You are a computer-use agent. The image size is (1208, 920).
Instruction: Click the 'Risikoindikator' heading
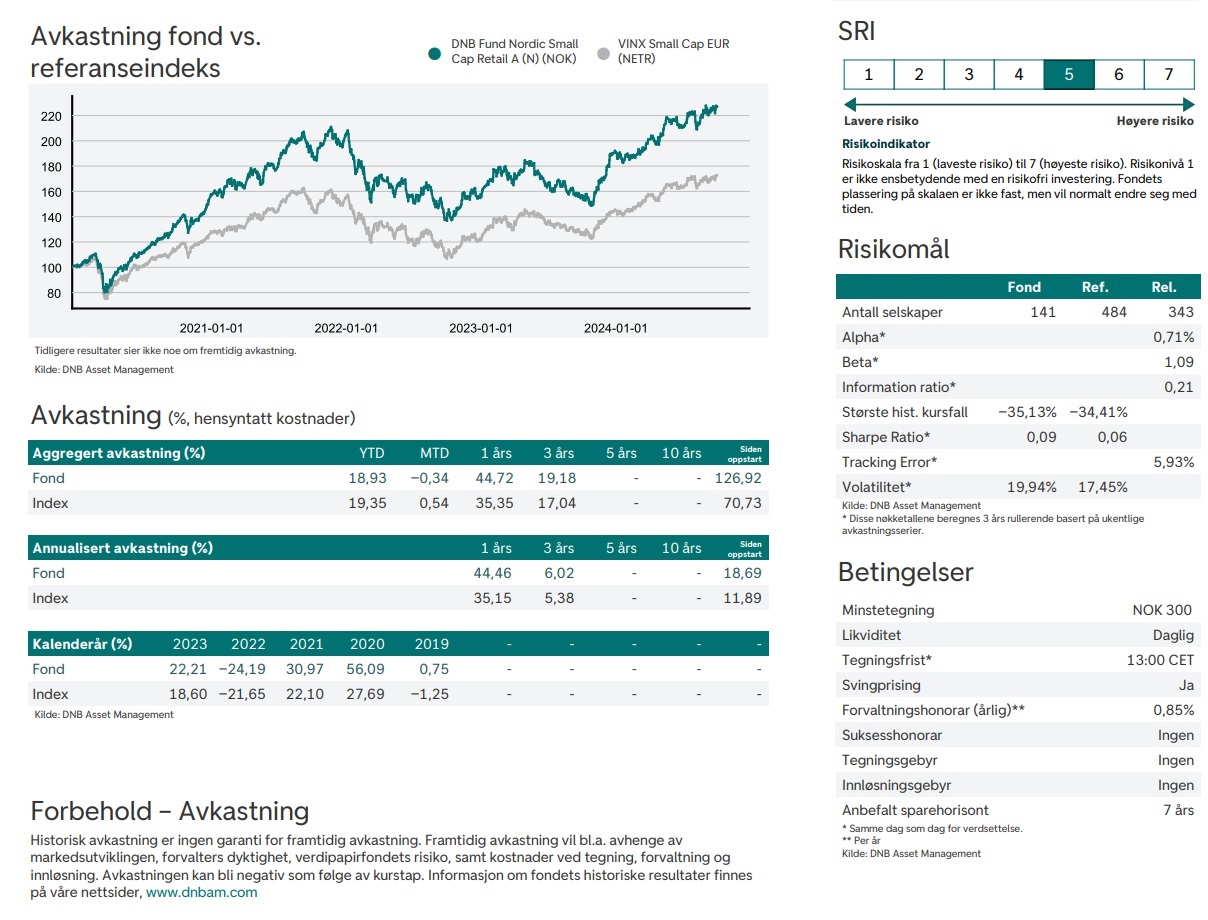(886, 144)
